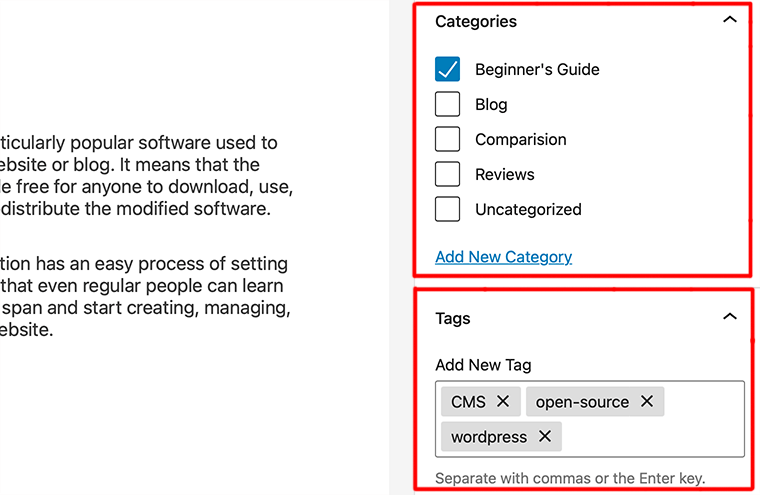
Task: Click the Comparision label text
Action: (521, 140)
